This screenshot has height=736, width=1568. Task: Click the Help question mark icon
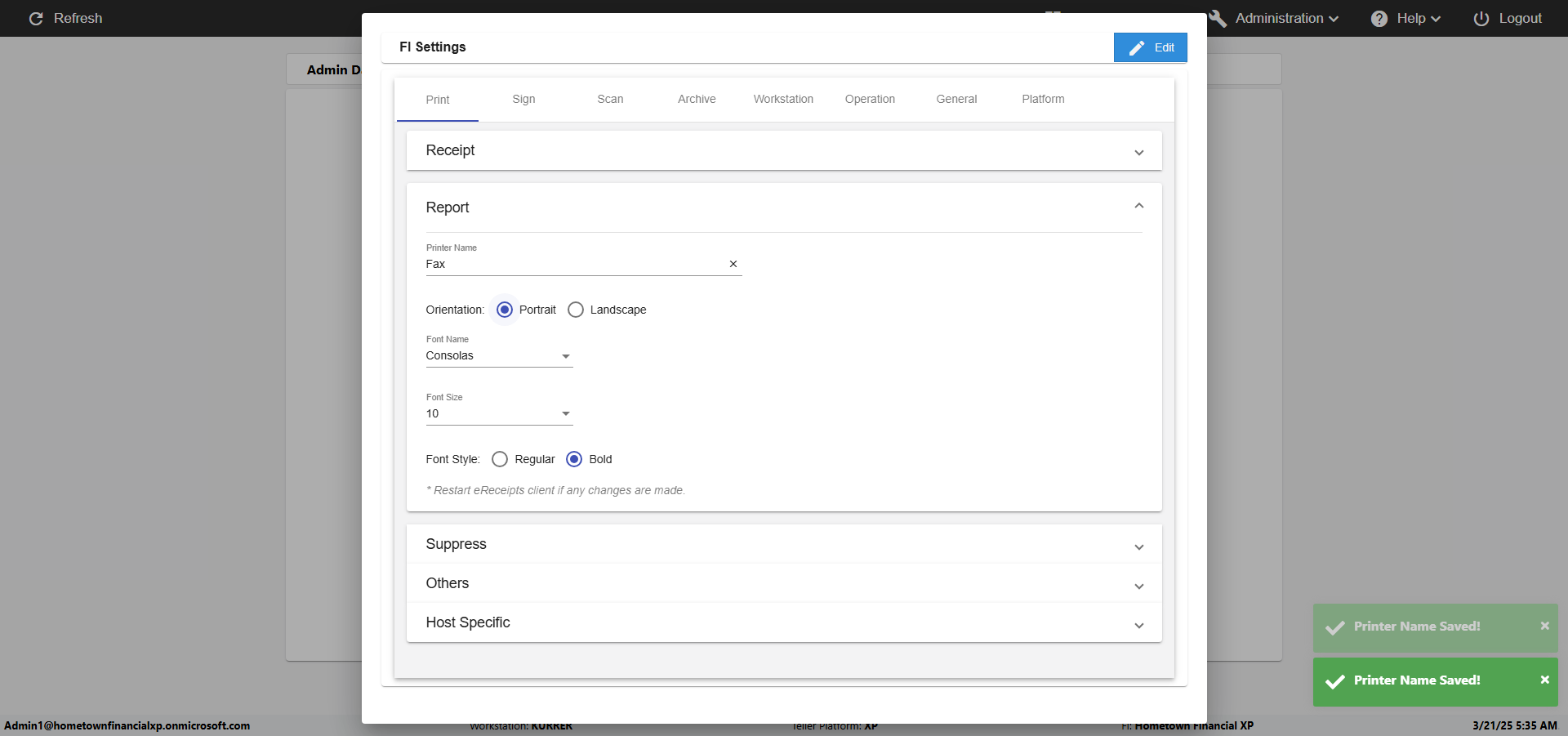coord(1379,19)
